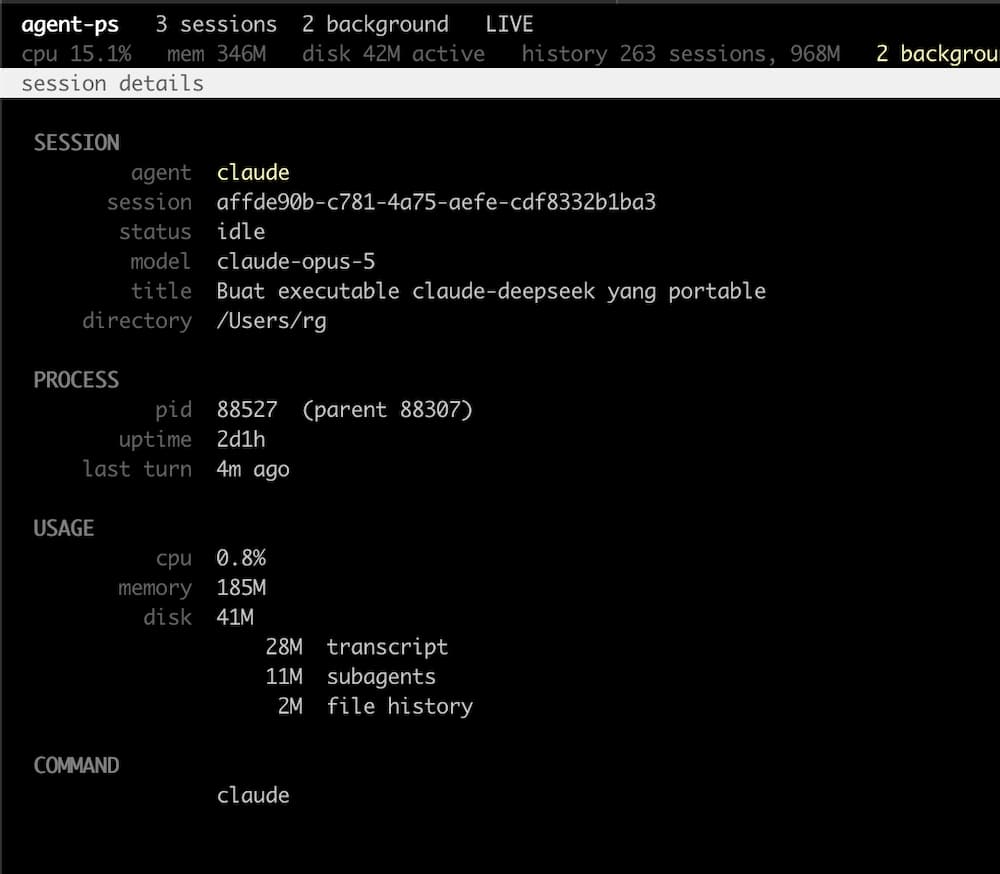Screen dimensions: 1000x874
Task: Select the '3 sessions' header entry
Action: pos(216,24)
